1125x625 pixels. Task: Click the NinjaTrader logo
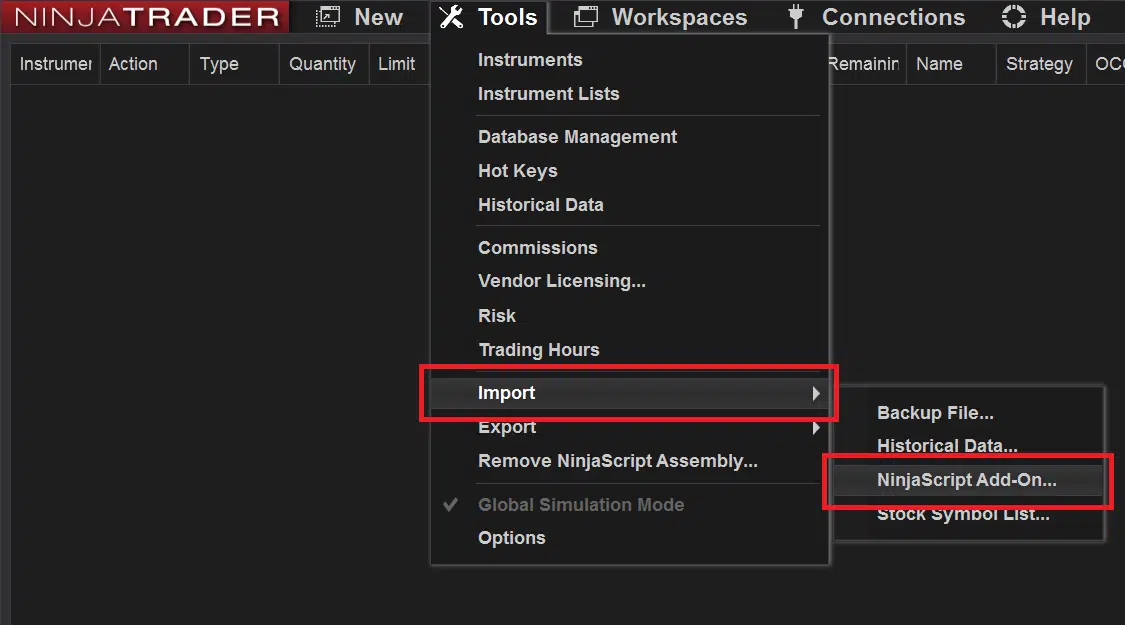coord(146,17)
